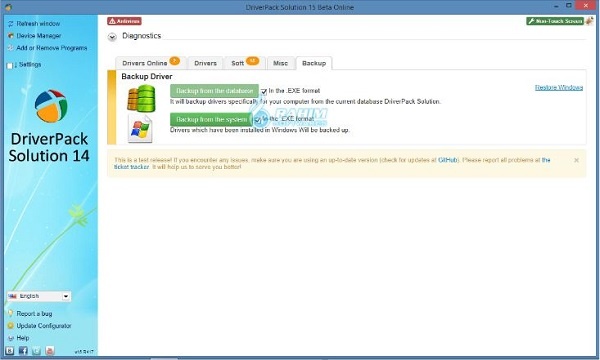Toggle .EXE format for system backup
Image resolution: width=600 pixels, height=360 pixels.
258,120
